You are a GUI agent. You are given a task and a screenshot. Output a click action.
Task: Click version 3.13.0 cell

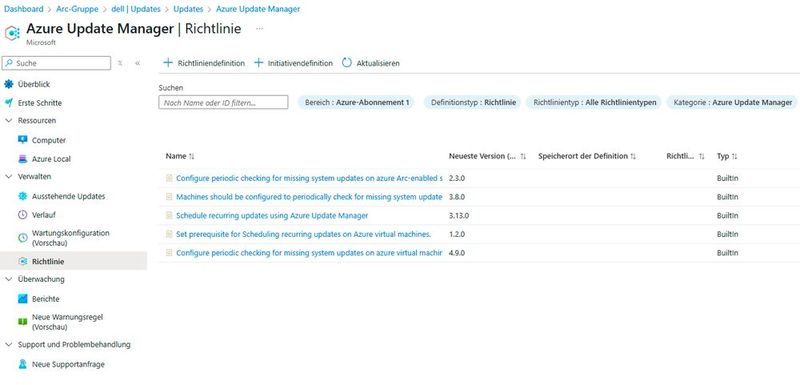tap(459, 216)
